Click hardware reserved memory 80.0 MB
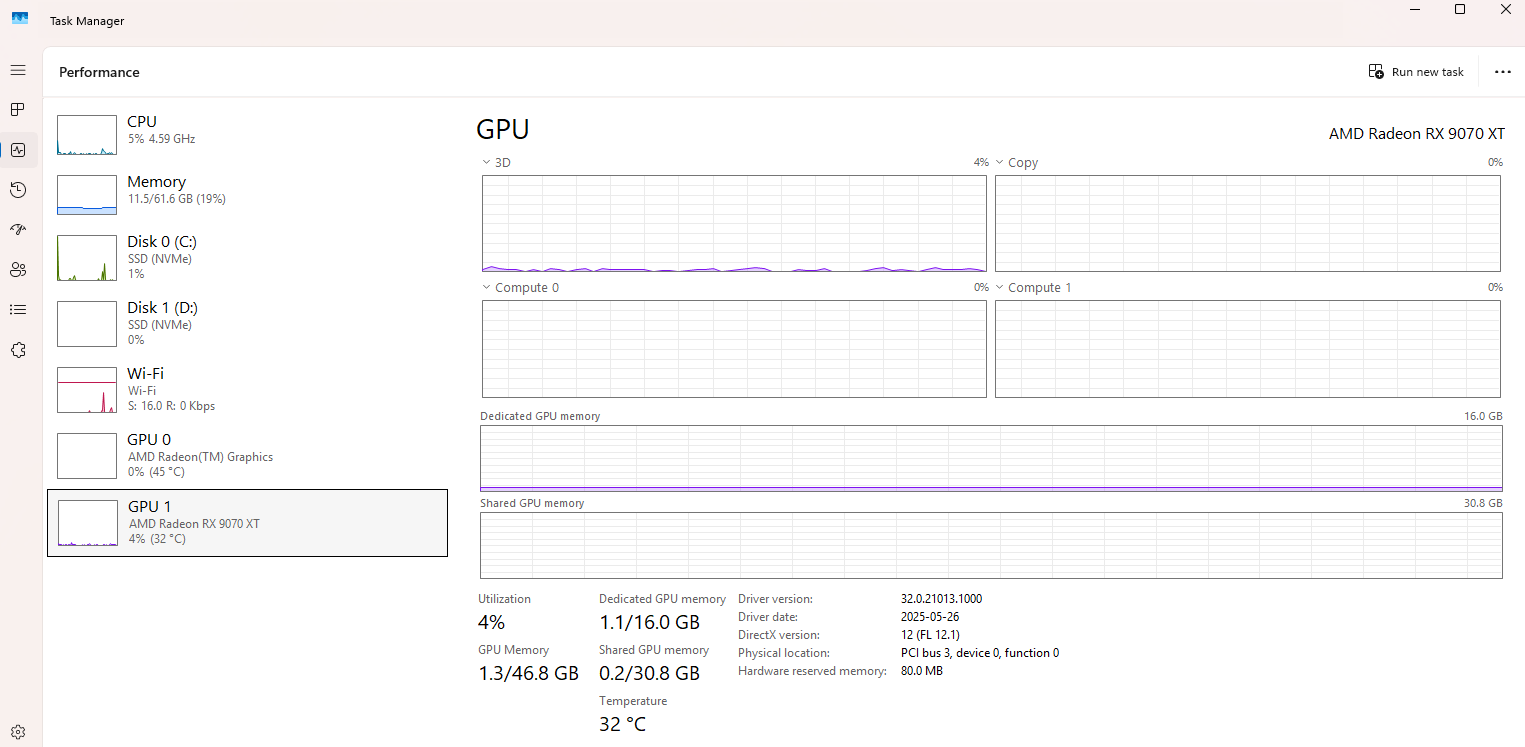Screen dimensions: 1525x747 [x=922, y=671]
